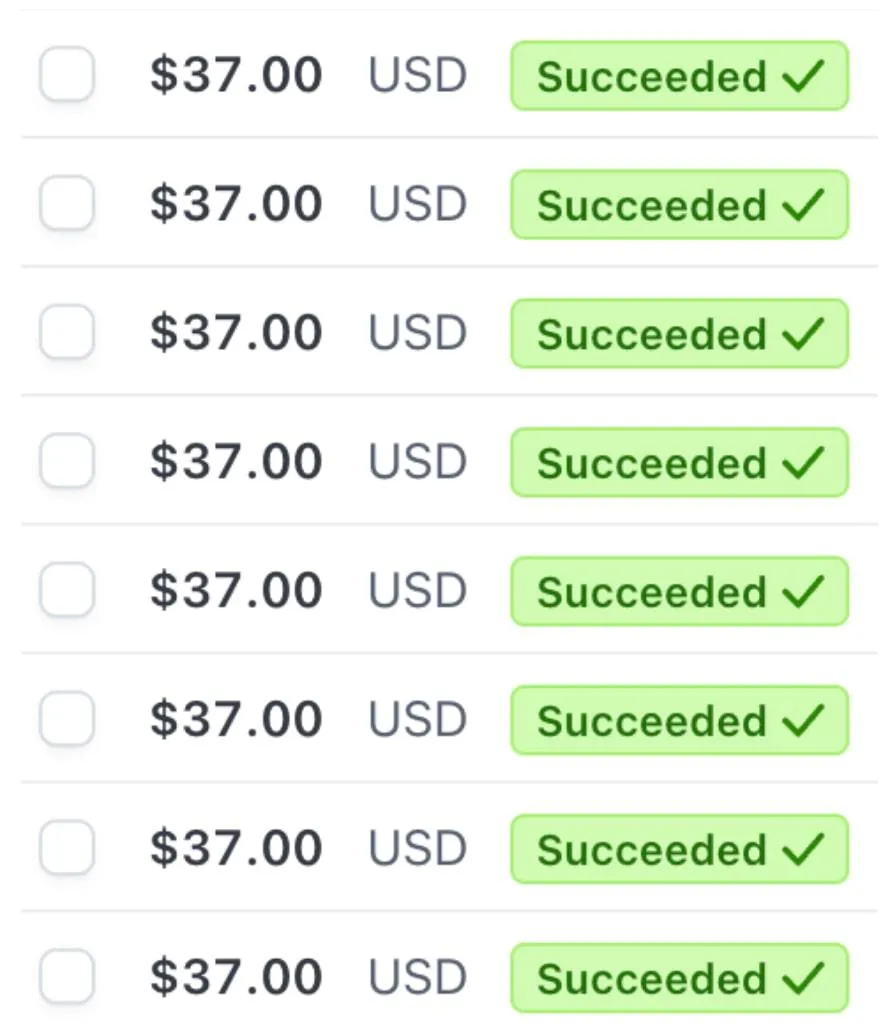Viewport: 895px width, 1031px height.
Task: Click the Succeeded badge in third row
Action: [679, 334]
